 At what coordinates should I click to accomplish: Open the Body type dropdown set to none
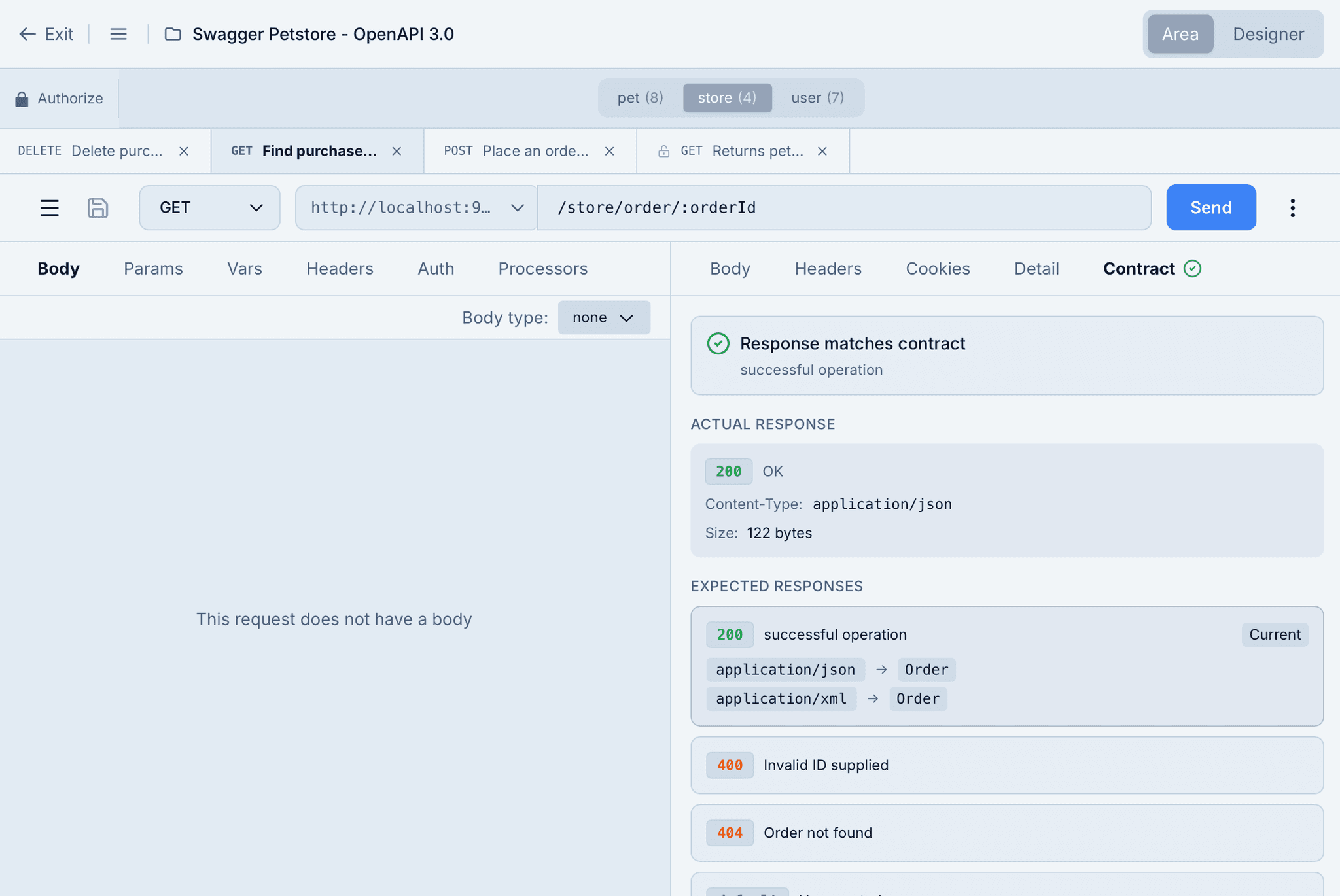tap(603, 317)
